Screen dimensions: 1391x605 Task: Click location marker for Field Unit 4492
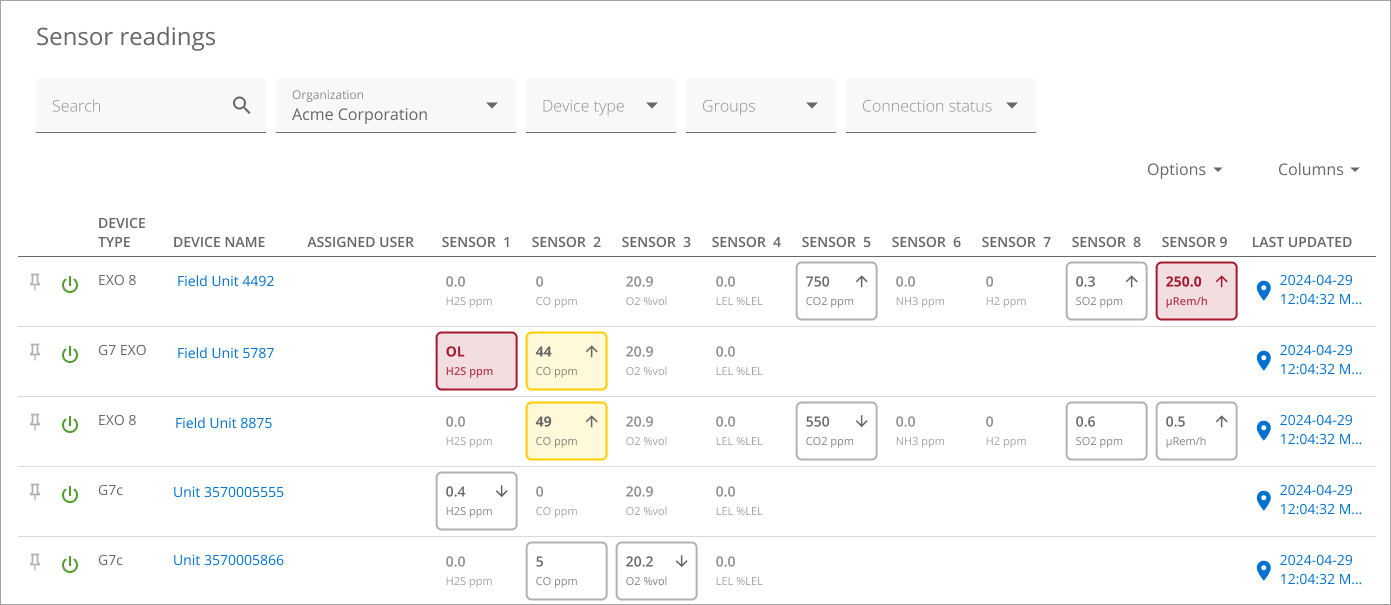(1263, 290)
